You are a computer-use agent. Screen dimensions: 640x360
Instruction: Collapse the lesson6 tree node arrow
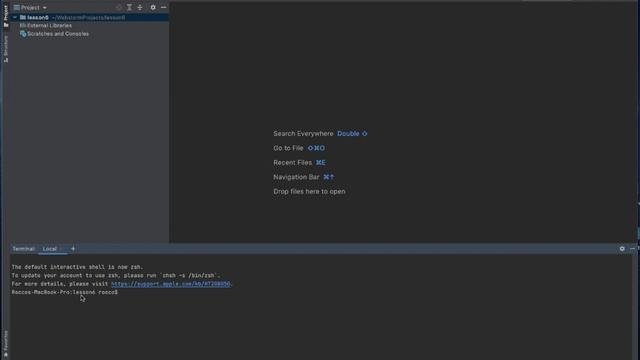pyautogui.click(x=15, y=18)
